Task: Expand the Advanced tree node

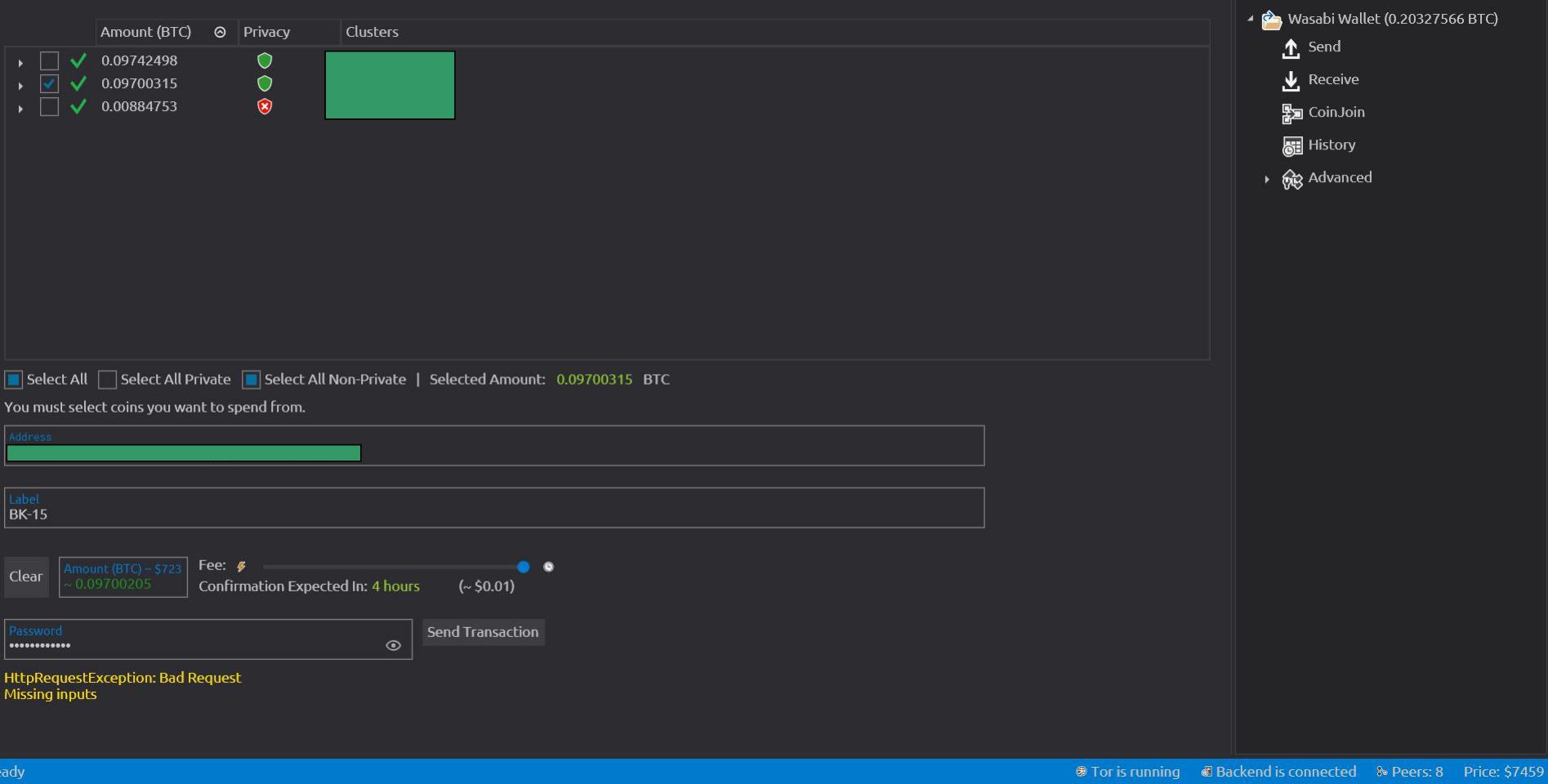Action: click(1267, 179)
